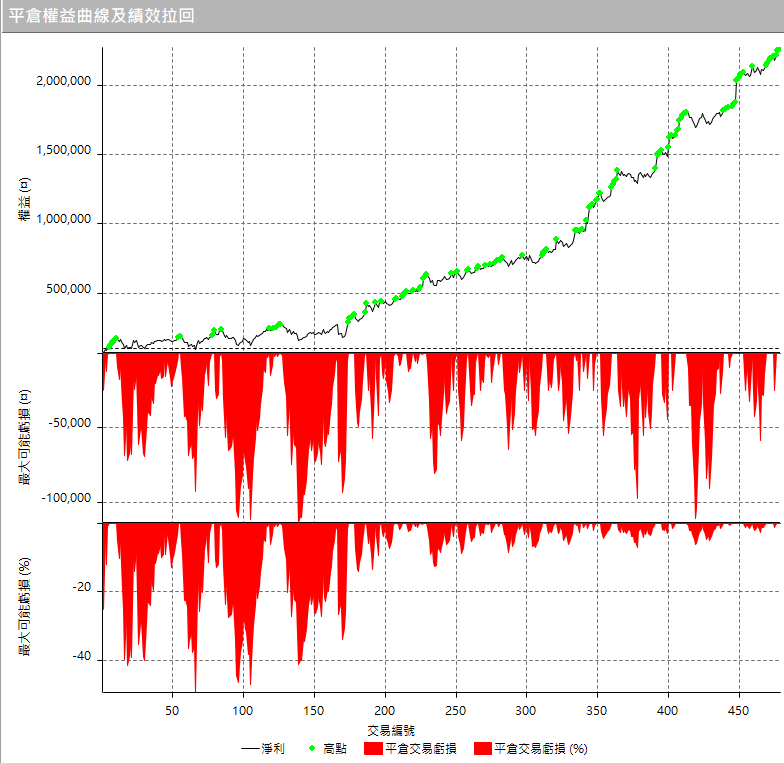Click the red 平倉交易虧損 (%) legend swatch
This screenshot has width=784, height=763.
482,748
